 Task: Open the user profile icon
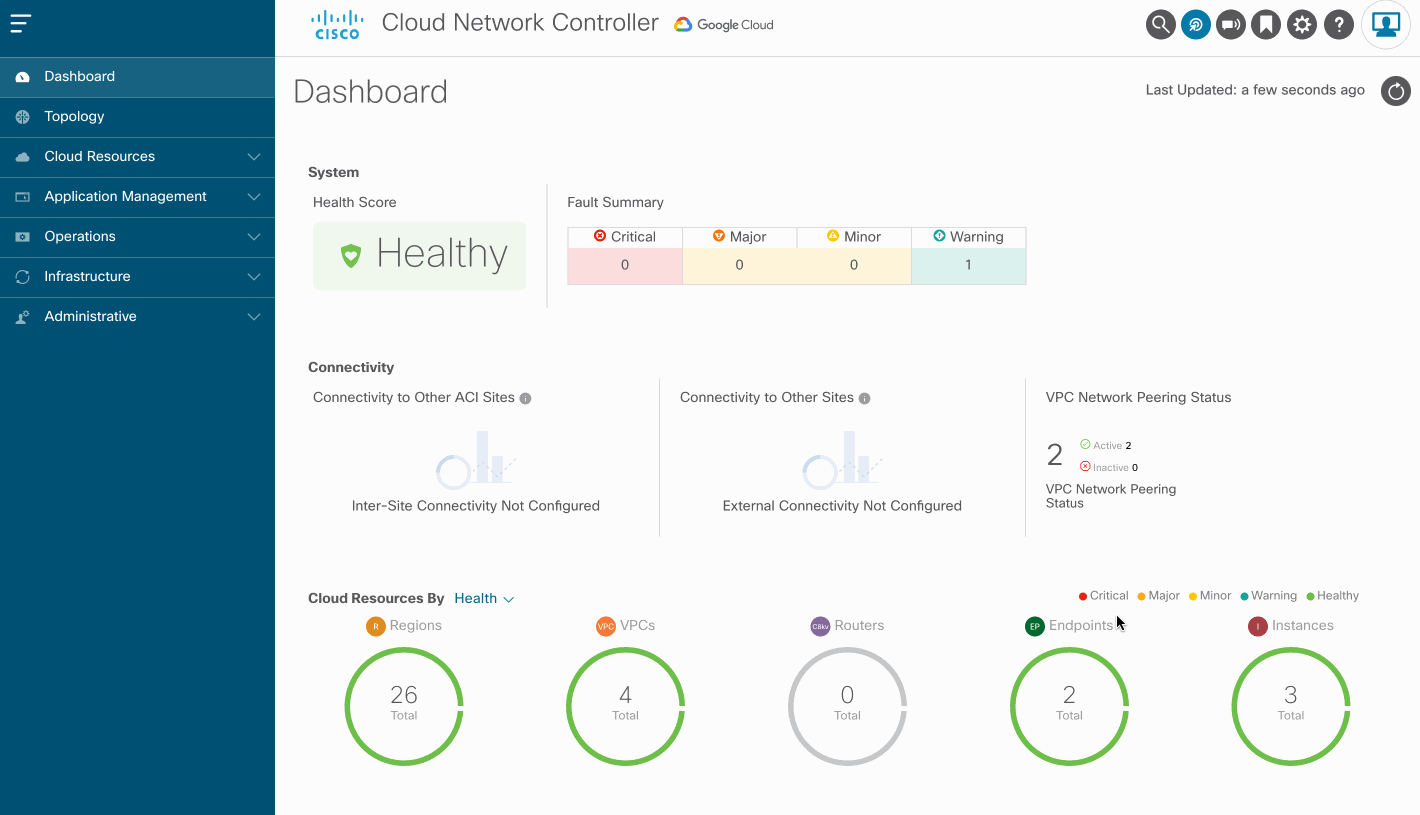(1386, 25)
